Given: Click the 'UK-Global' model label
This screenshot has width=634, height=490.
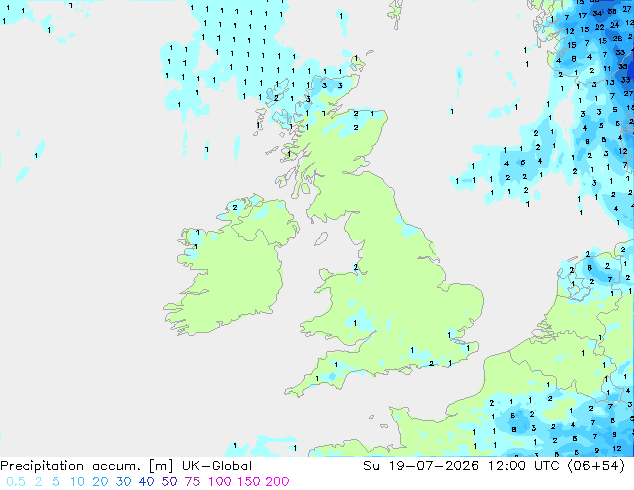Looking at the screenshot, I should tap(217, 466).
